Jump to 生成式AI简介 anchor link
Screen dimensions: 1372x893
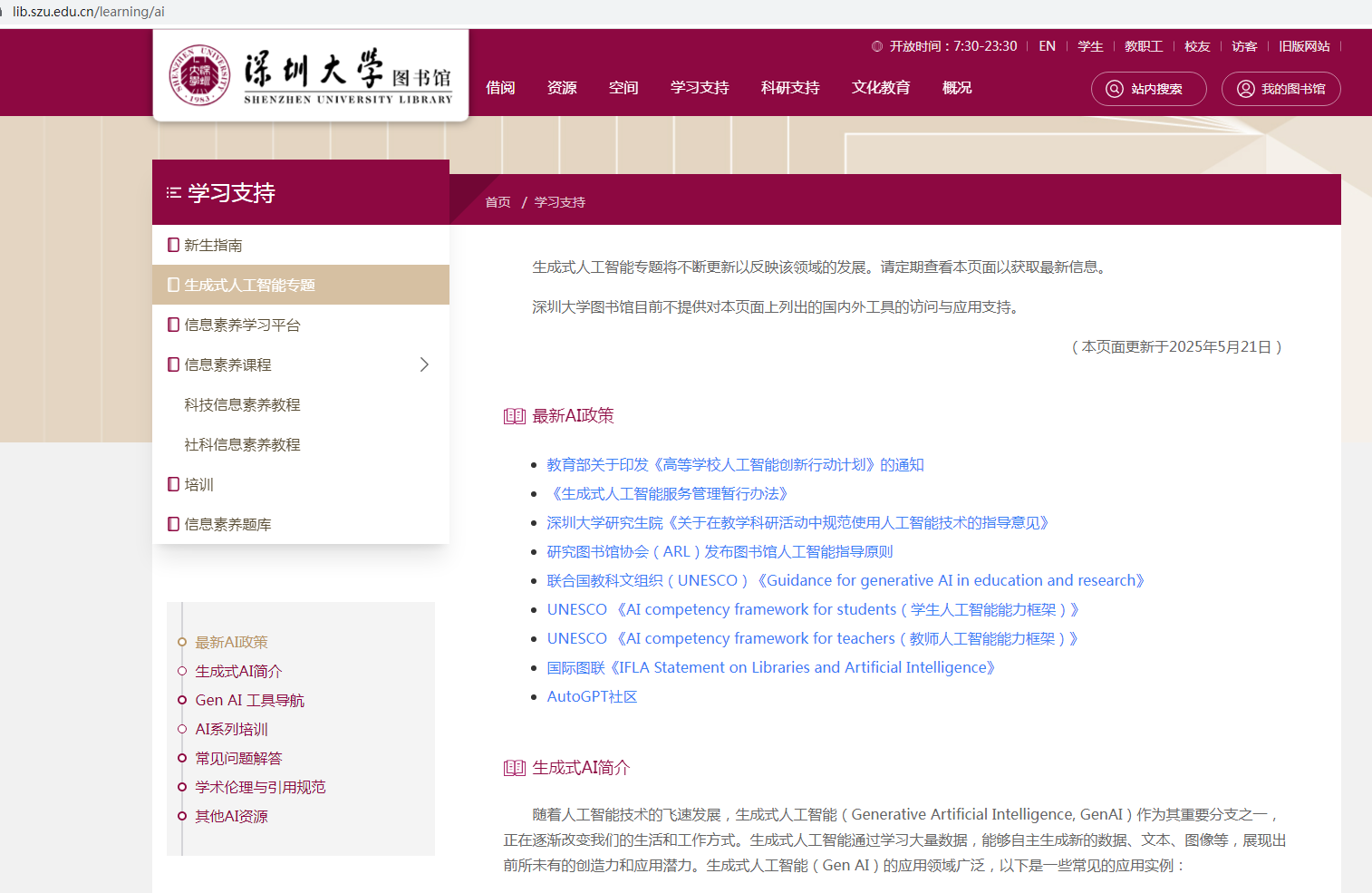(238, 671)
